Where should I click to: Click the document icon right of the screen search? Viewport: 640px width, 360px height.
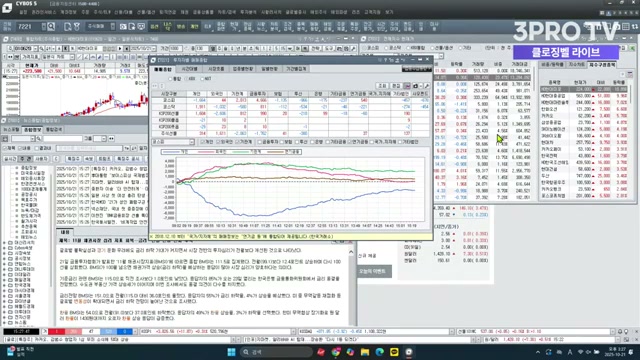pos(67,27)
